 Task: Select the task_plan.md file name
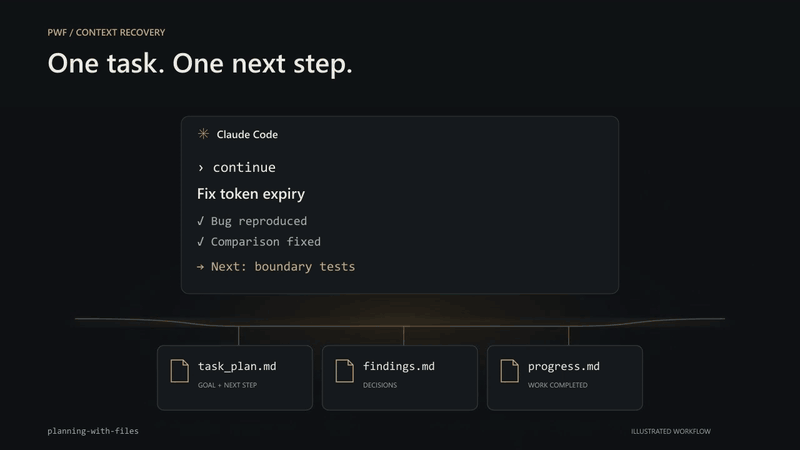(x=237, y=366)
